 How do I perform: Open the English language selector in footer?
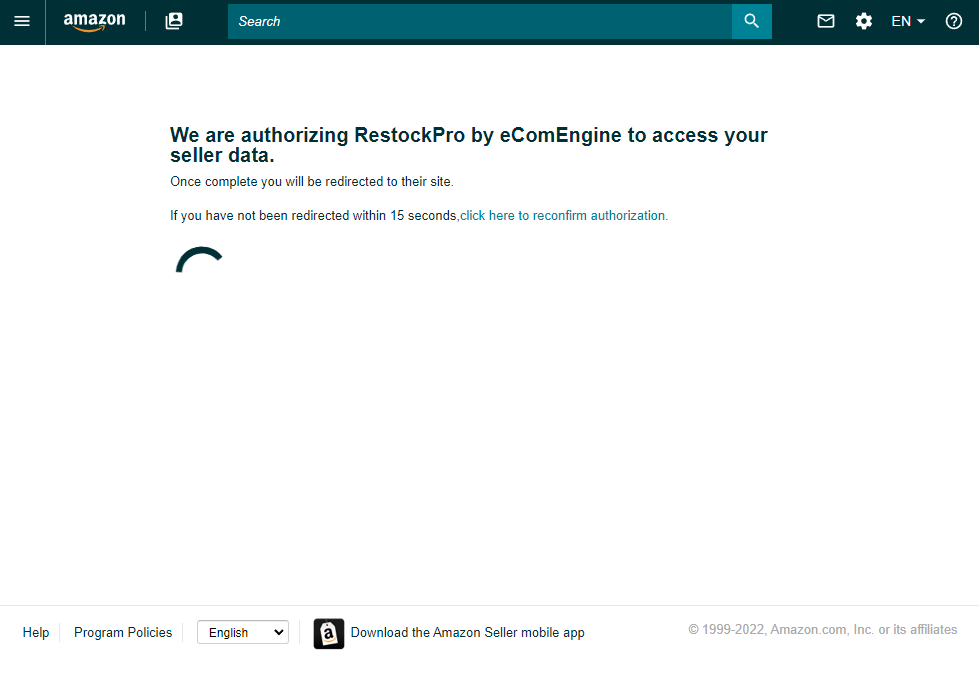tap(243, 632)
